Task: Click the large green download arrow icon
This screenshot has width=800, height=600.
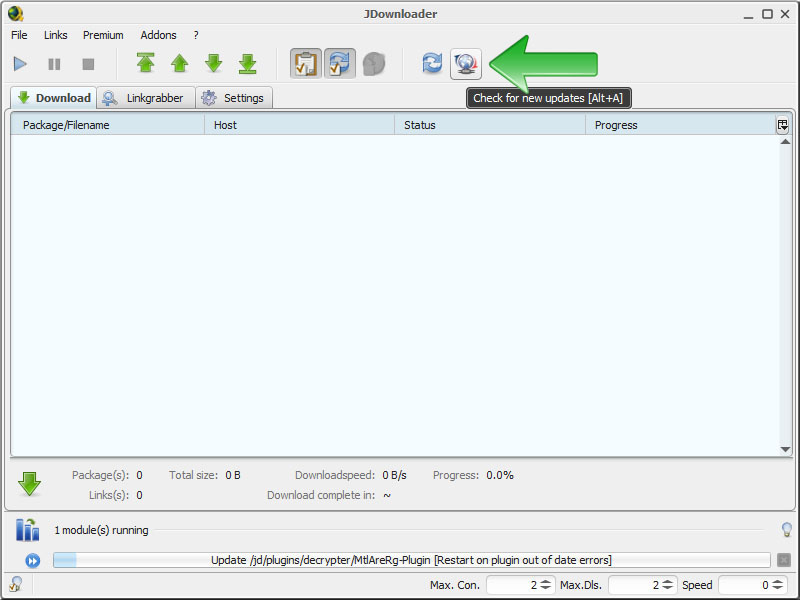Action: click(30, 484)
